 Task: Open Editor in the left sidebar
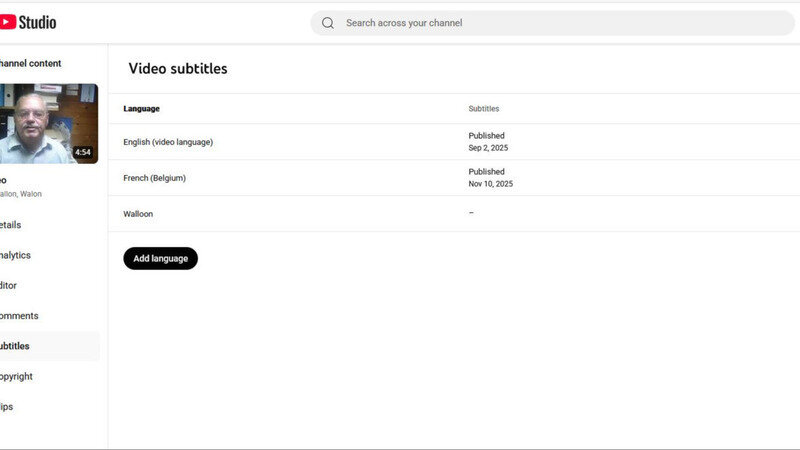[8, 285]
